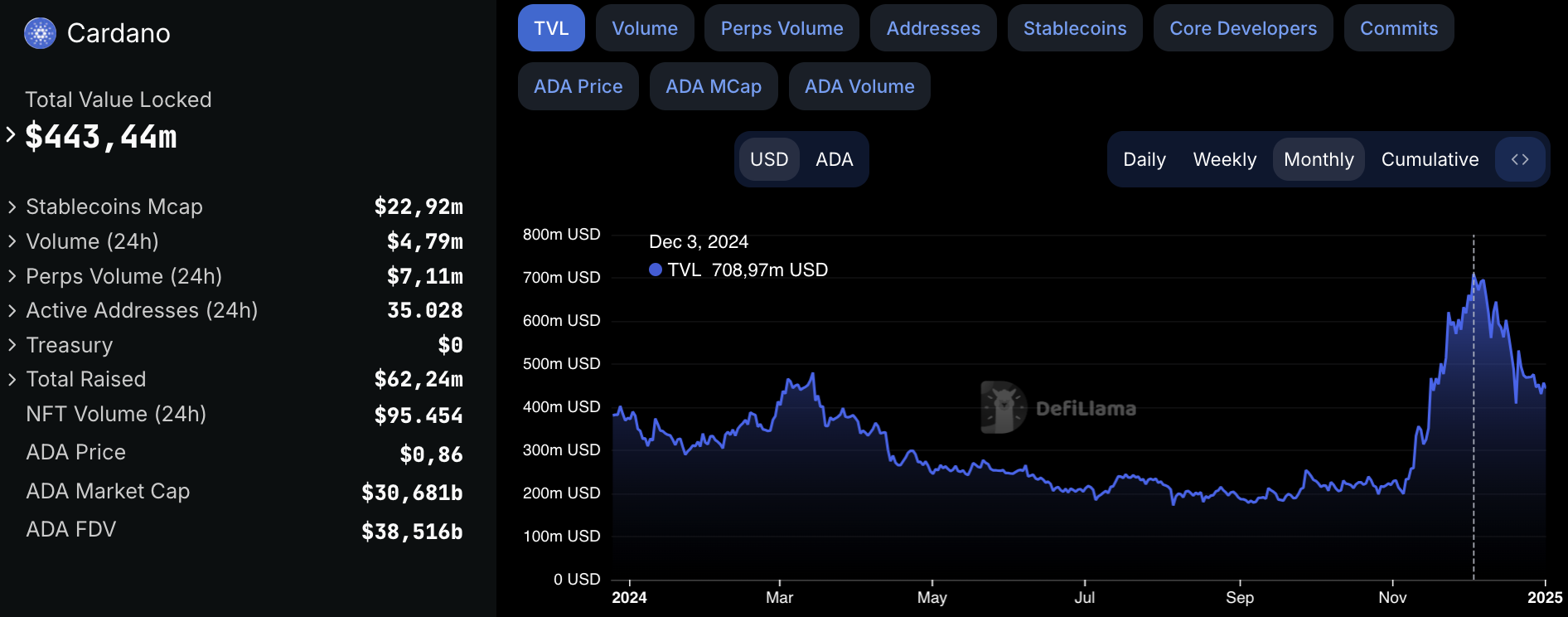
Task: Toggle the Core Developers chart metric
Action: [x=1243, y=28]
